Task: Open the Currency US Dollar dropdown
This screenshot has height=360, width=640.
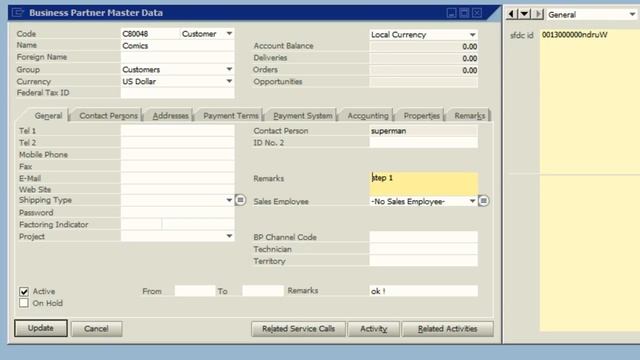Action: coord(229,81)
